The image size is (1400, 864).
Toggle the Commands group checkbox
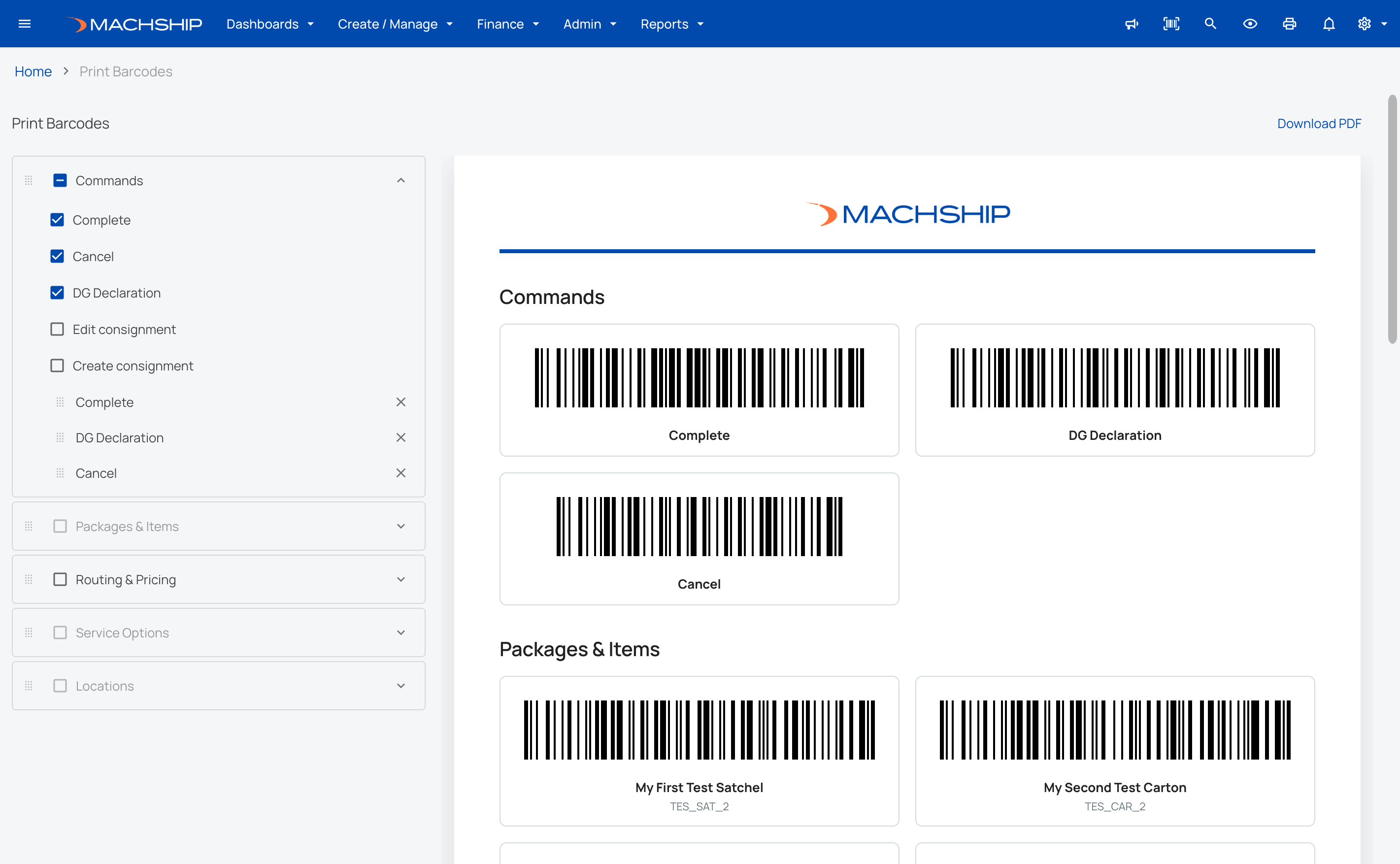(x=60, y=181)
